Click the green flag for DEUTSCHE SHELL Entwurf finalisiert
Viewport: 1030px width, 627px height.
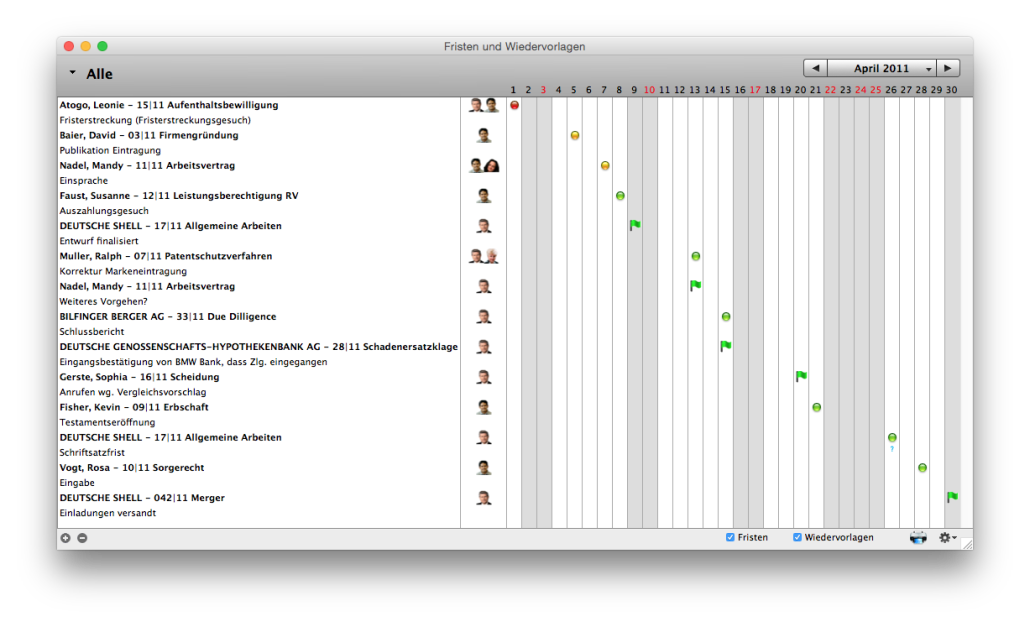pos(634,224)
